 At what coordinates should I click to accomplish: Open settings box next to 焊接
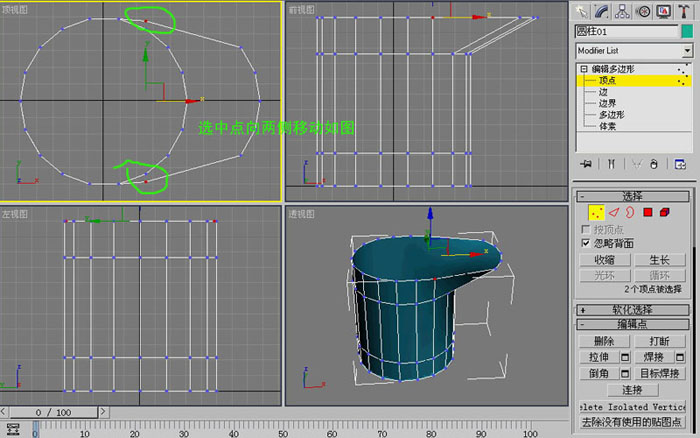pos(680,357)
